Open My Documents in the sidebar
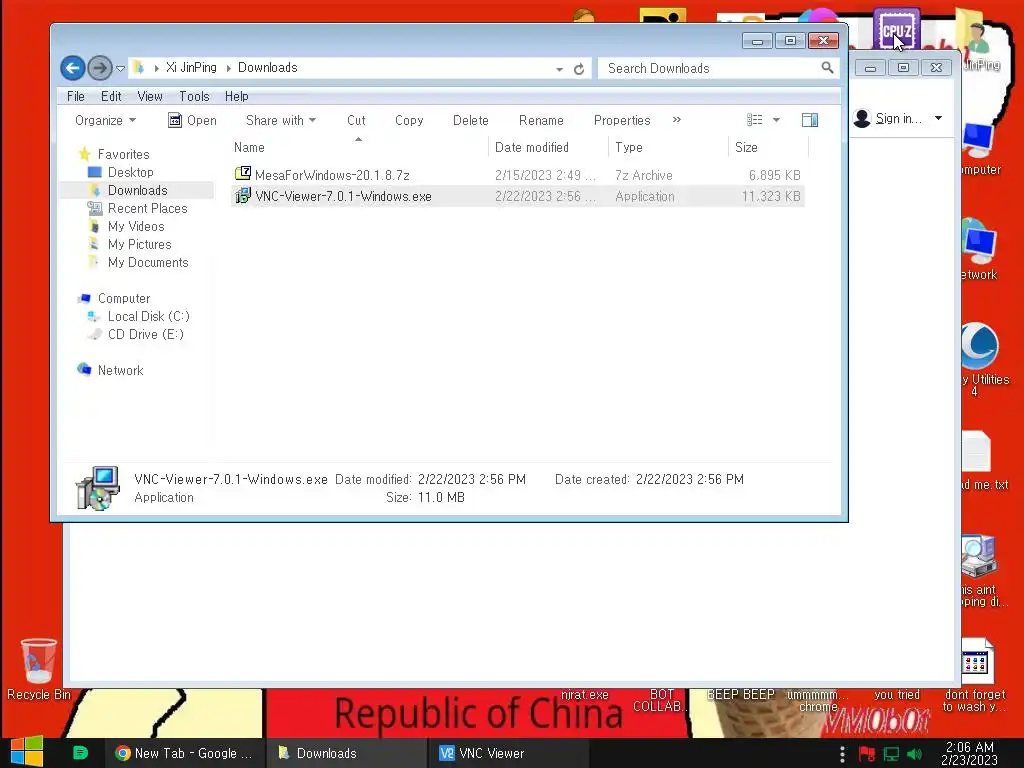This screenshot has height=768, width=1024. coord(148,263)
